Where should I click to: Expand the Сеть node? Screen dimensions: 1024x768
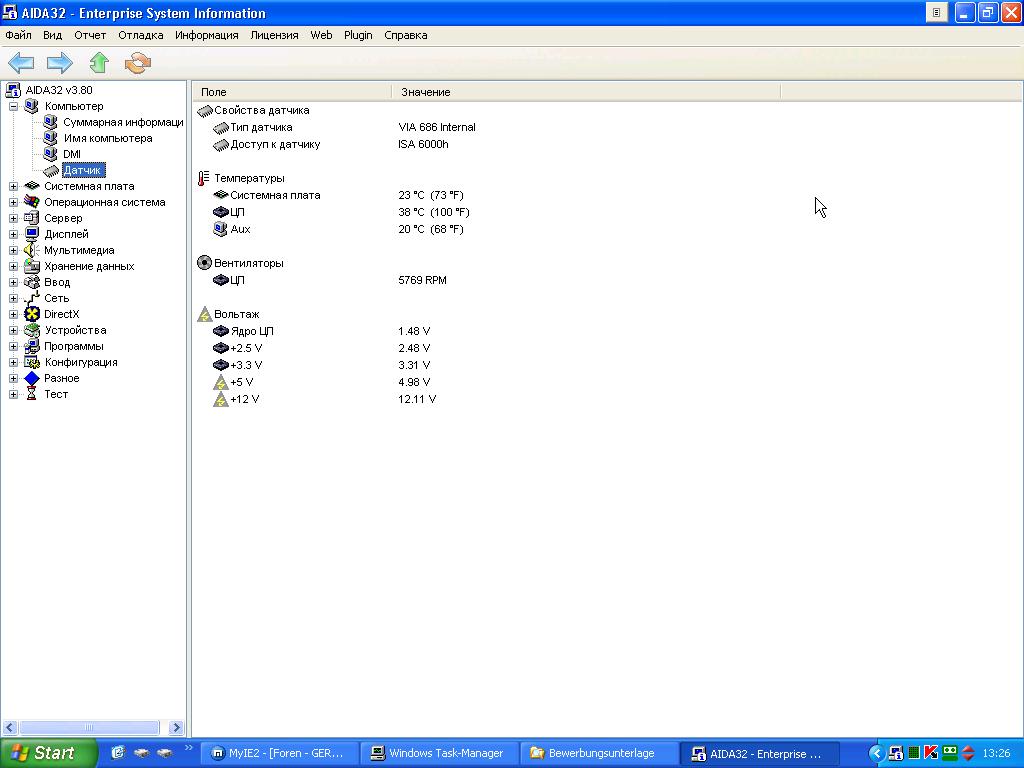(x=13, y=298)
